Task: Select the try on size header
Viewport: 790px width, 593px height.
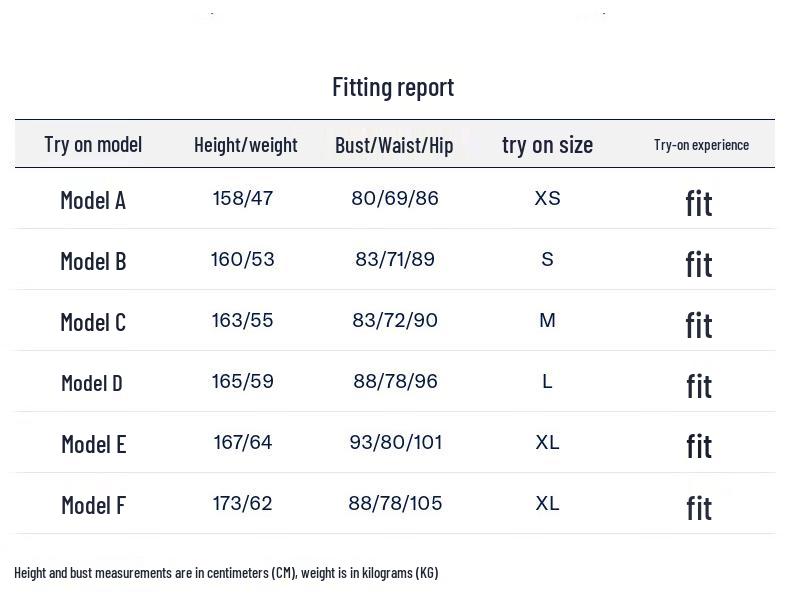Action: point(547,145)
